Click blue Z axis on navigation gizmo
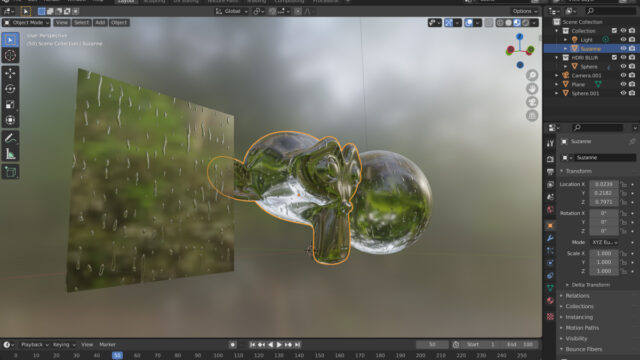The width and height of the screenshot is (640, 360). tap(520, 37)
